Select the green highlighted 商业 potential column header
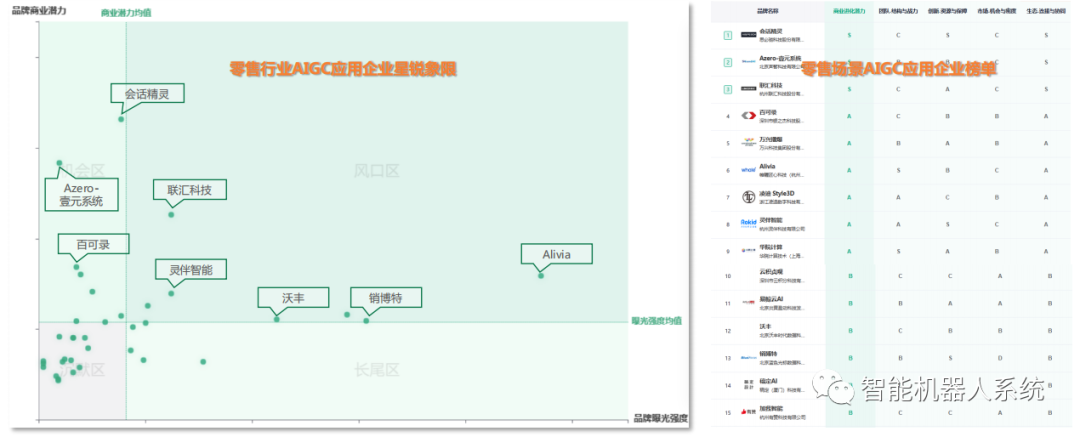 (849, 12)
